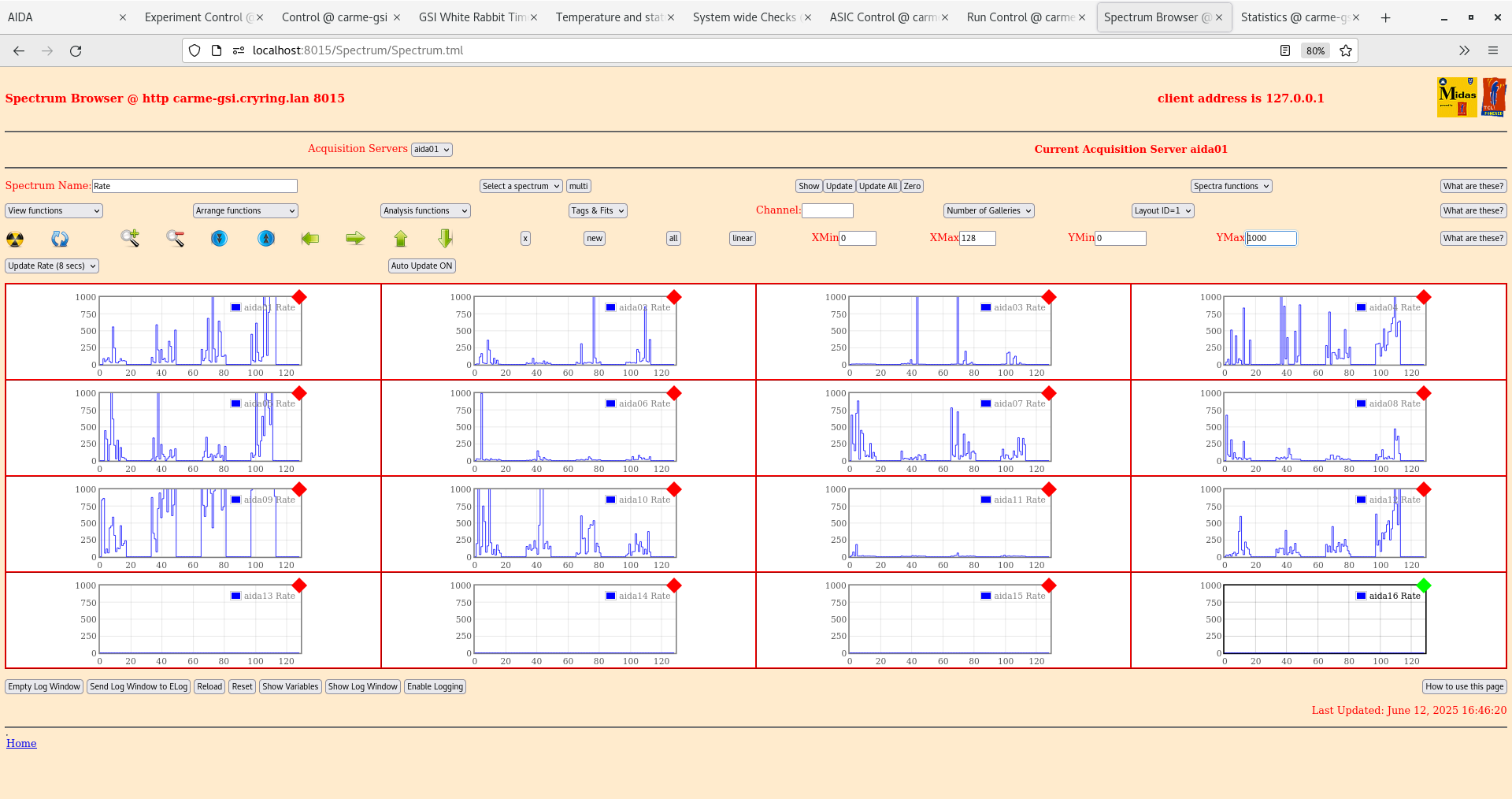Switch to the Statistics browser tab
Viewport: 1512px width, 799px height.
1295,17
